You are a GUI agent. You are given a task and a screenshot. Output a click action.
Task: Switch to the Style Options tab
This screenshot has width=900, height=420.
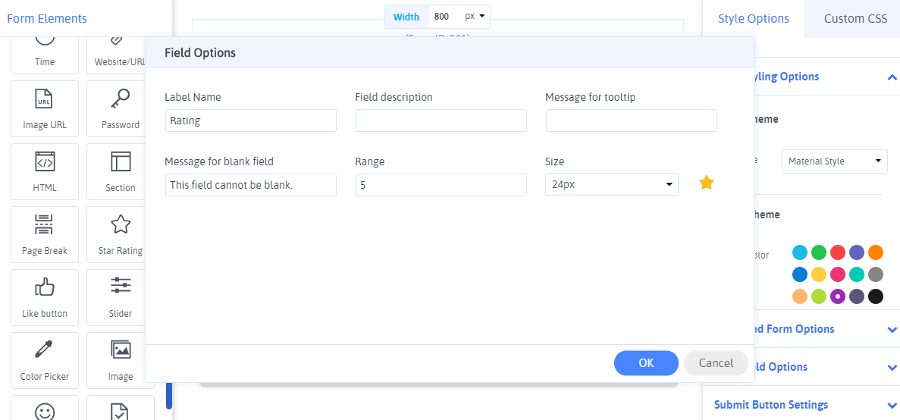point(753,18)
